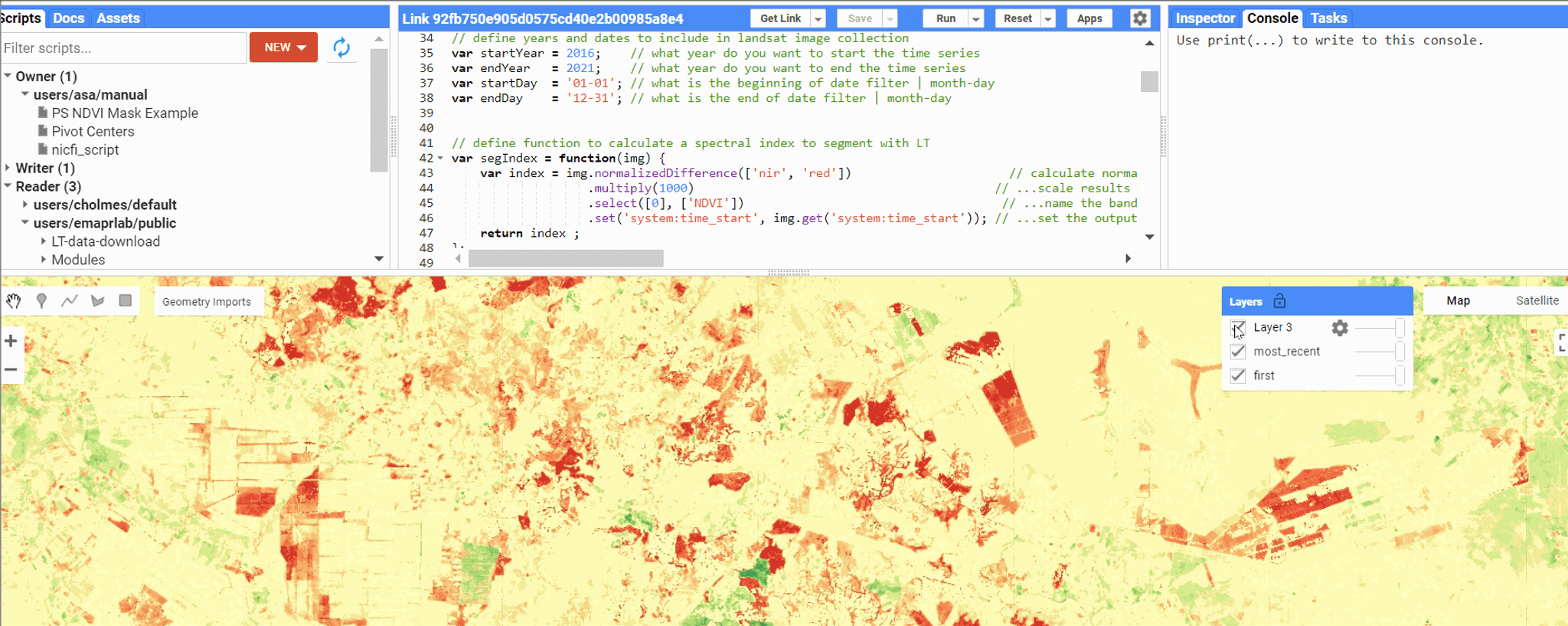Switch to the Docs tab
The width and height of the screenshot is (1568, 626).
pos(69,18)
